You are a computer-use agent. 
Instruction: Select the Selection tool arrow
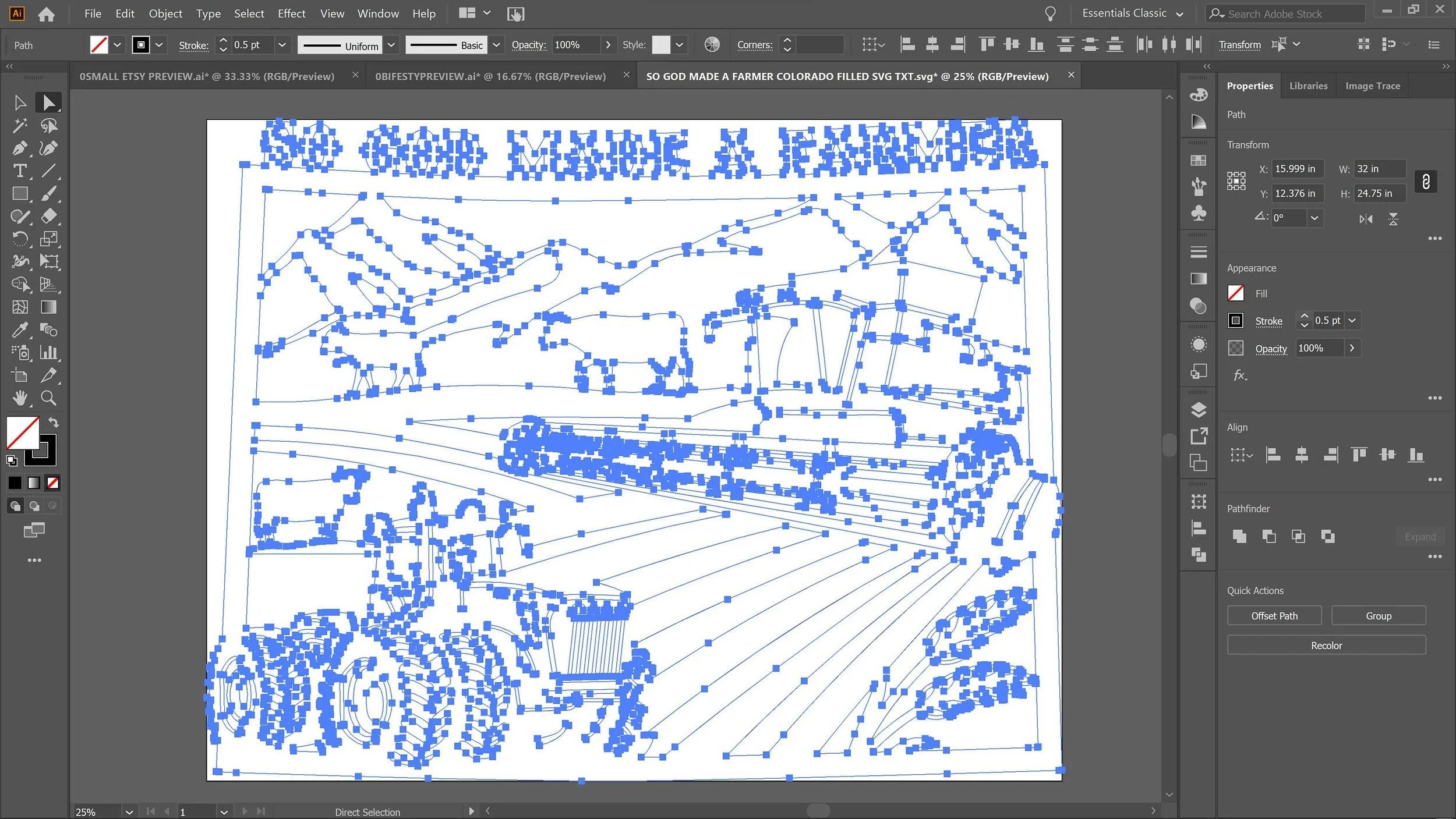click(19, 103)
